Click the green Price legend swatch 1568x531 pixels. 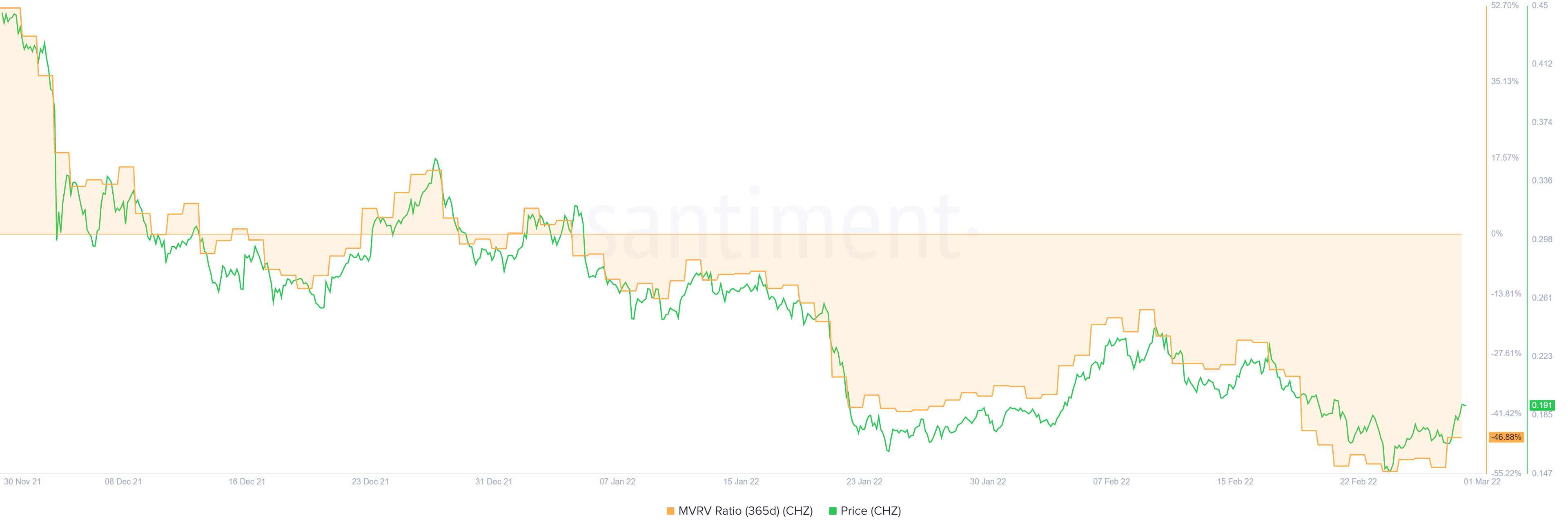(x=833, y=511)
